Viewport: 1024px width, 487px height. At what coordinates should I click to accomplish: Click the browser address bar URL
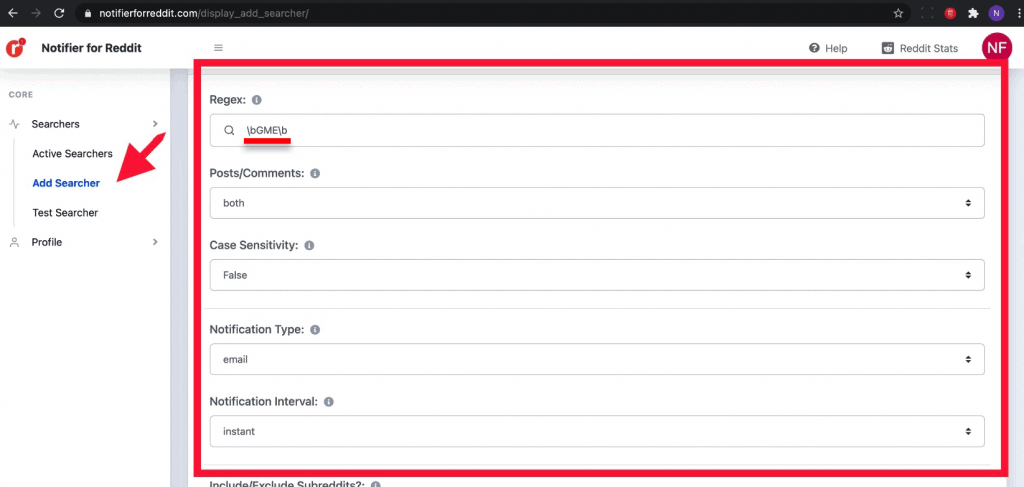(204, 13)
